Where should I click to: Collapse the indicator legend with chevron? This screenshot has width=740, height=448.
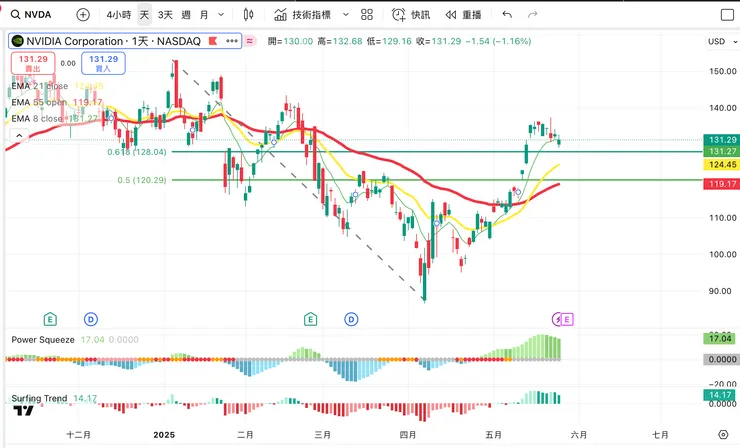19,136
